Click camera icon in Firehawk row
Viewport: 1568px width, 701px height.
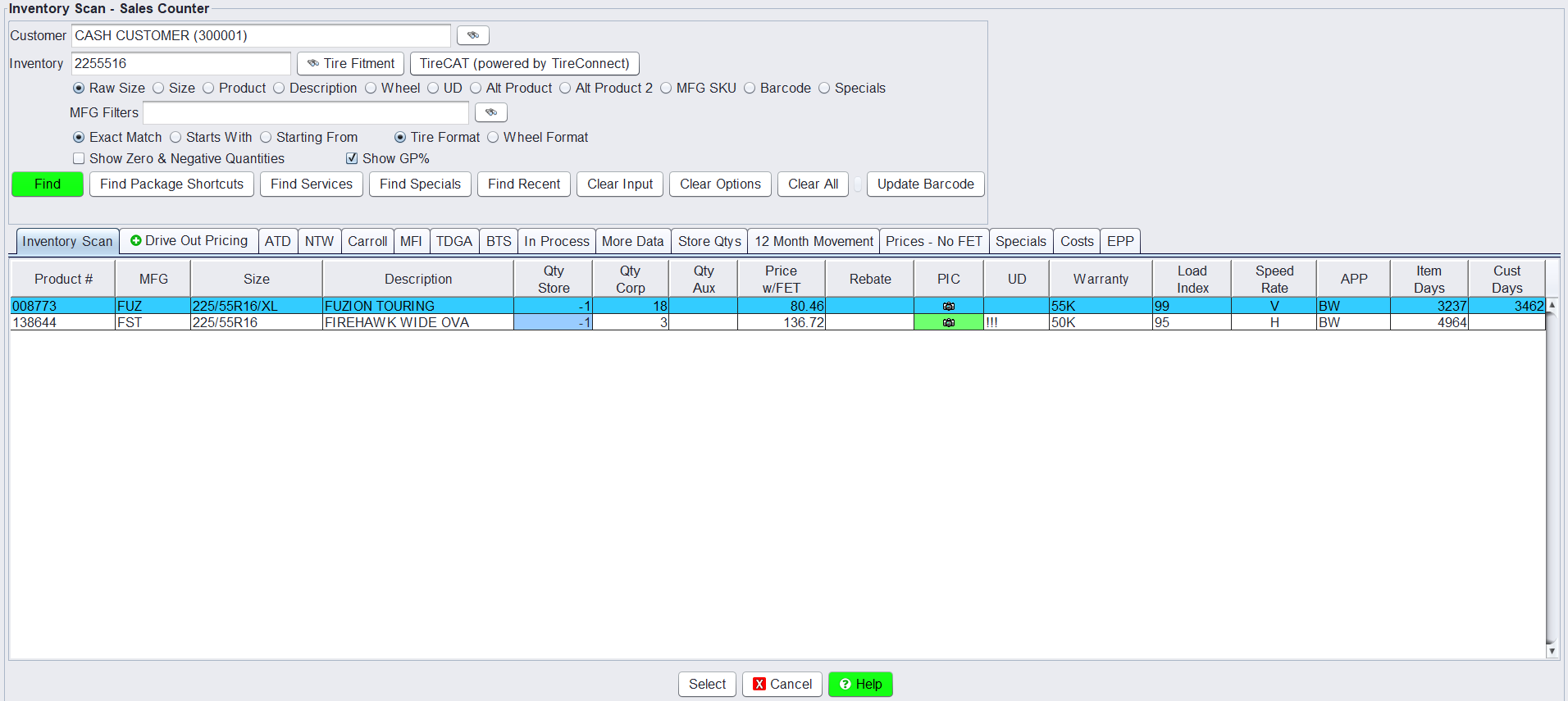tap(948, 323)
